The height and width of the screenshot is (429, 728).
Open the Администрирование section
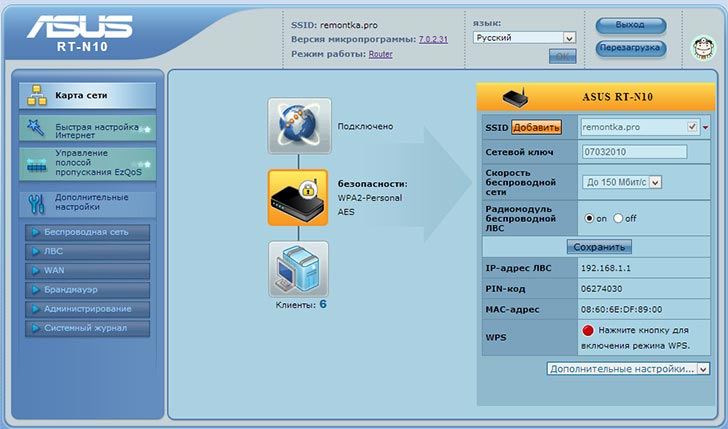[88, 309]
